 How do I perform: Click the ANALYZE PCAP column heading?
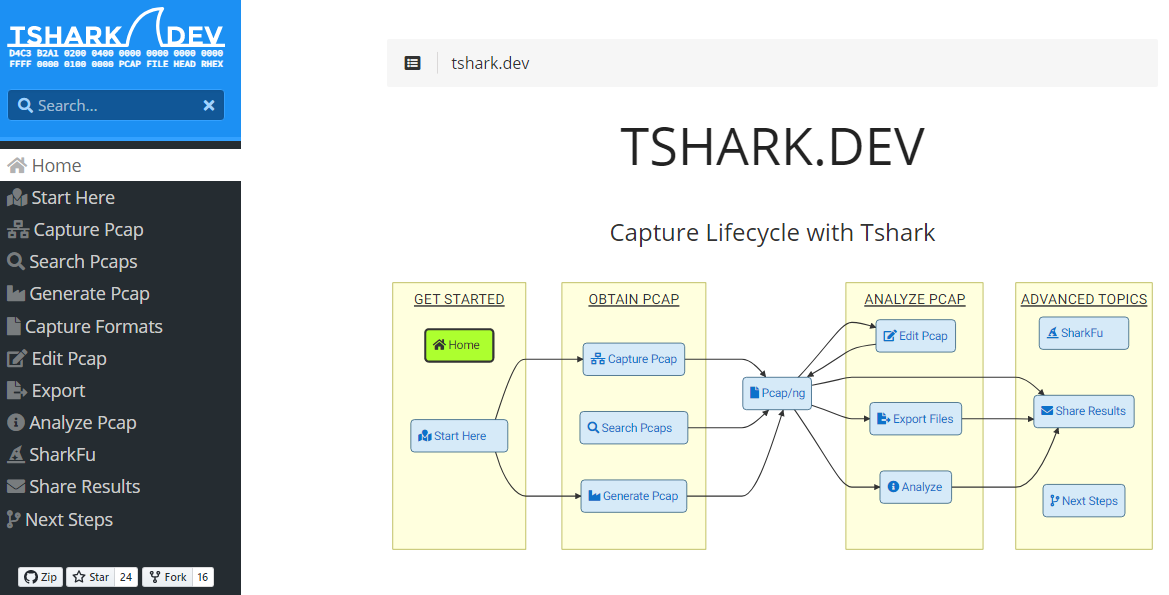915,300
